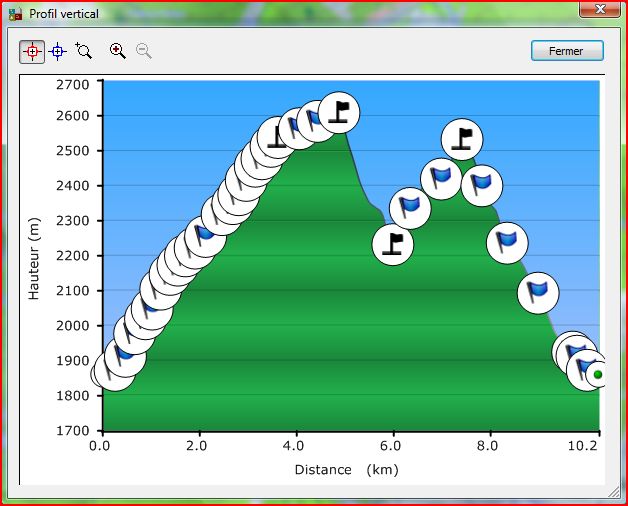Click black flag marker near 6.0 km
The width and height of the screenshot is (628, 506).
(x=393, y=244)
